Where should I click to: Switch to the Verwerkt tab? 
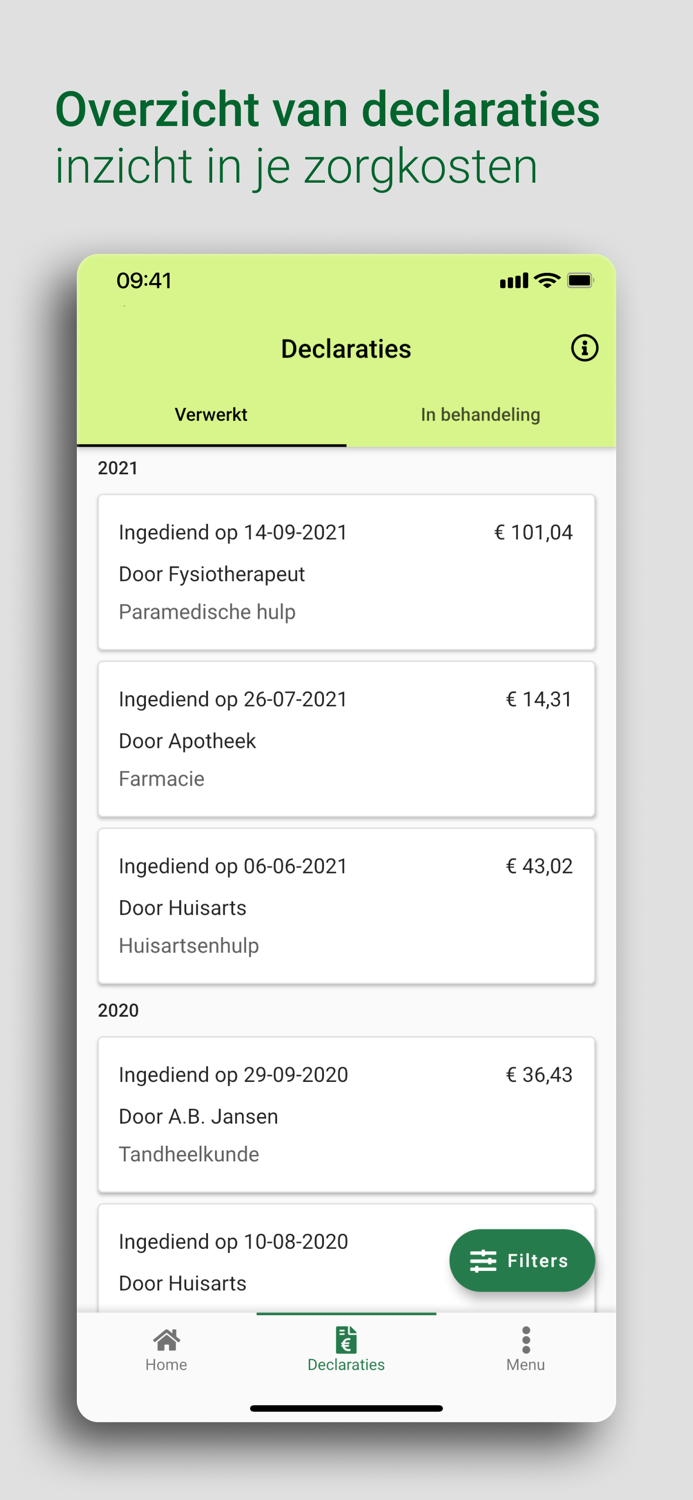(211, 415)
